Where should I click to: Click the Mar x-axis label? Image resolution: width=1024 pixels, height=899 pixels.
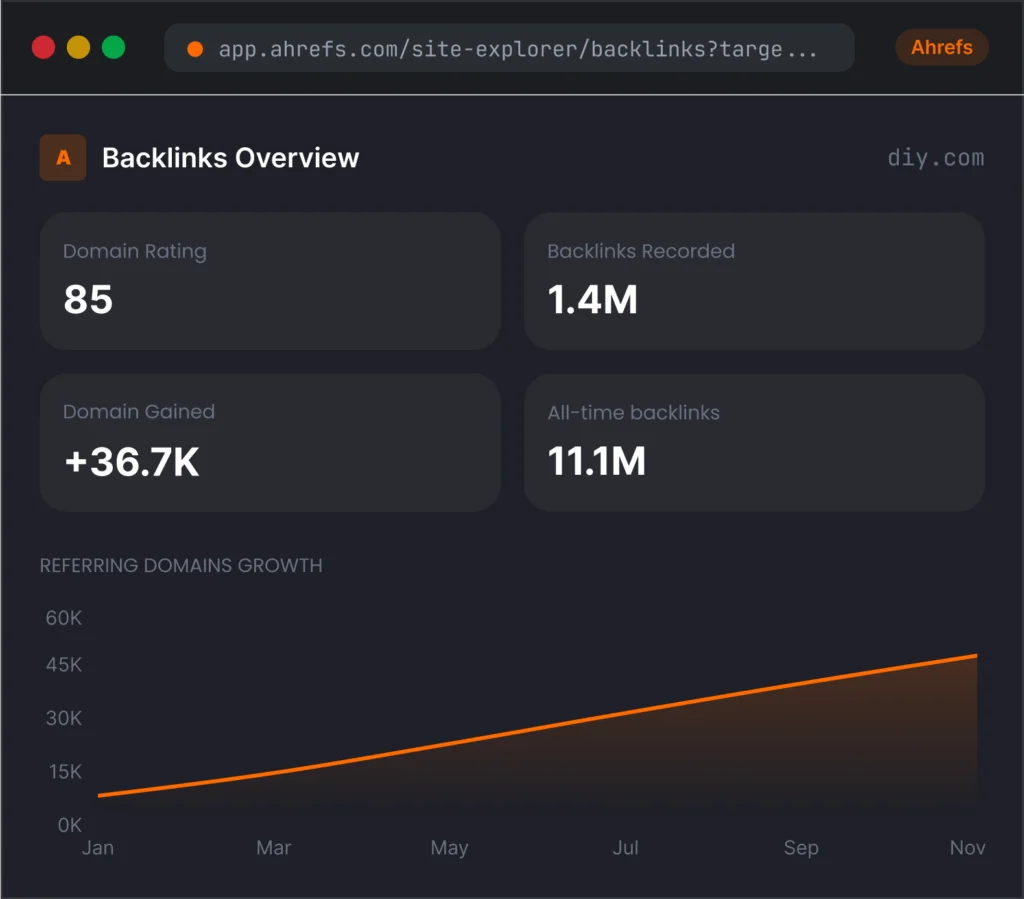[x=274, y=847]
